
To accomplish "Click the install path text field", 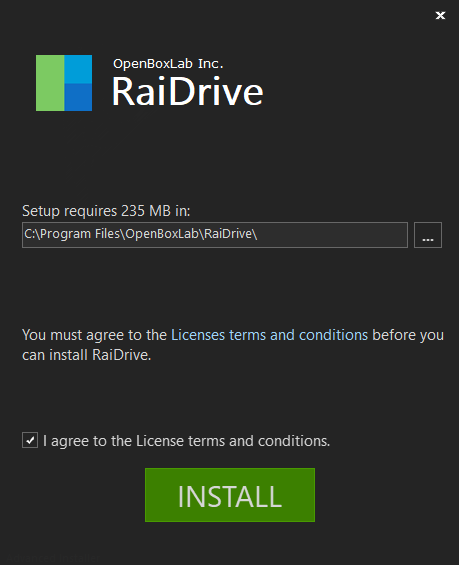I will coord(215,235).
